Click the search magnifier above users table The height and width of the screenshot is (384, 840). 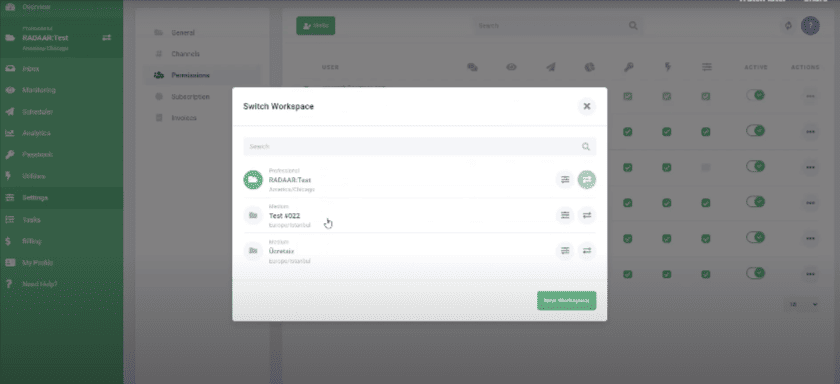pyautogui.click(x=633, y=25)
